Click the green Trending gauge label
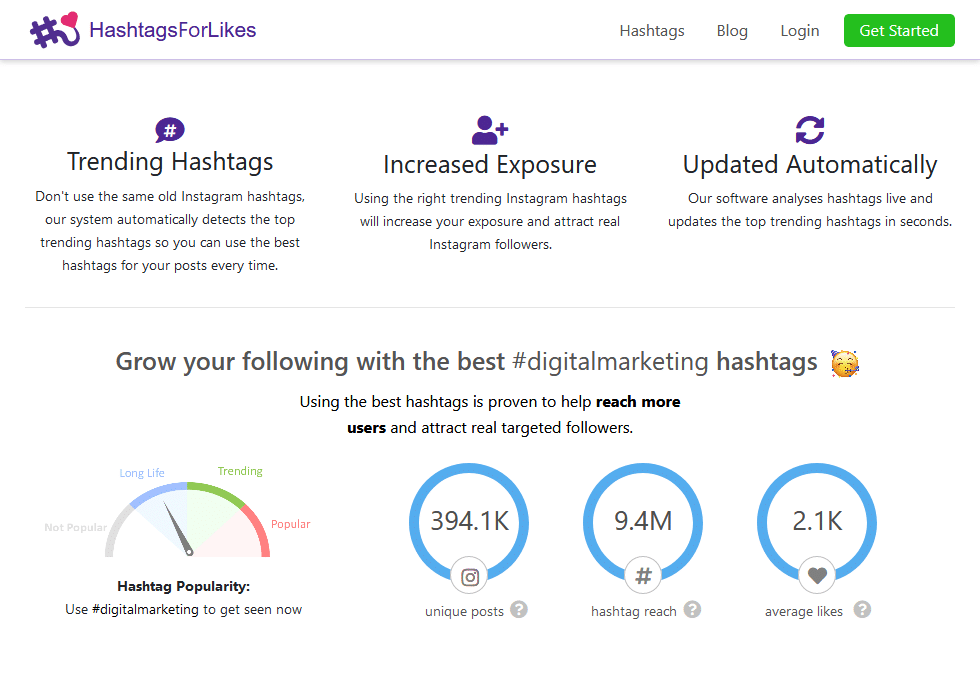 (240, 471)
